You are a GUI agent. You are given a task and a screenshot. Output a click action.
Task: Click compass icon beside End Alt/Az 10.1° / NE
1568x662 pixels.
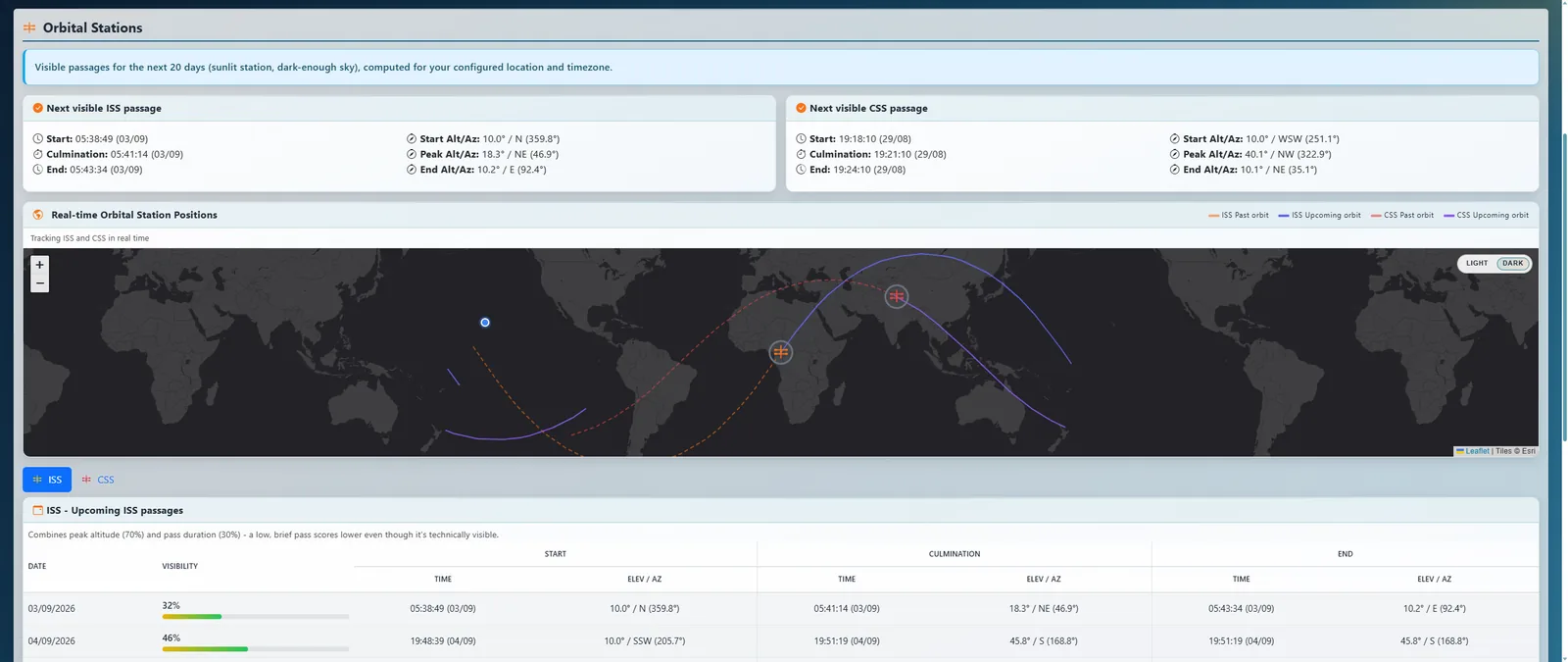(x=1174, y=170)
